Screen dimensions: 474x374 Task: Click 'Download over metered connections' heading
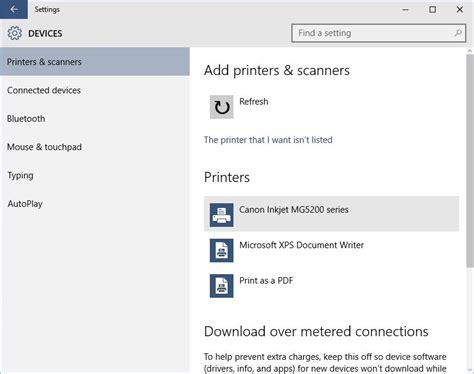[x=316, y=332]
